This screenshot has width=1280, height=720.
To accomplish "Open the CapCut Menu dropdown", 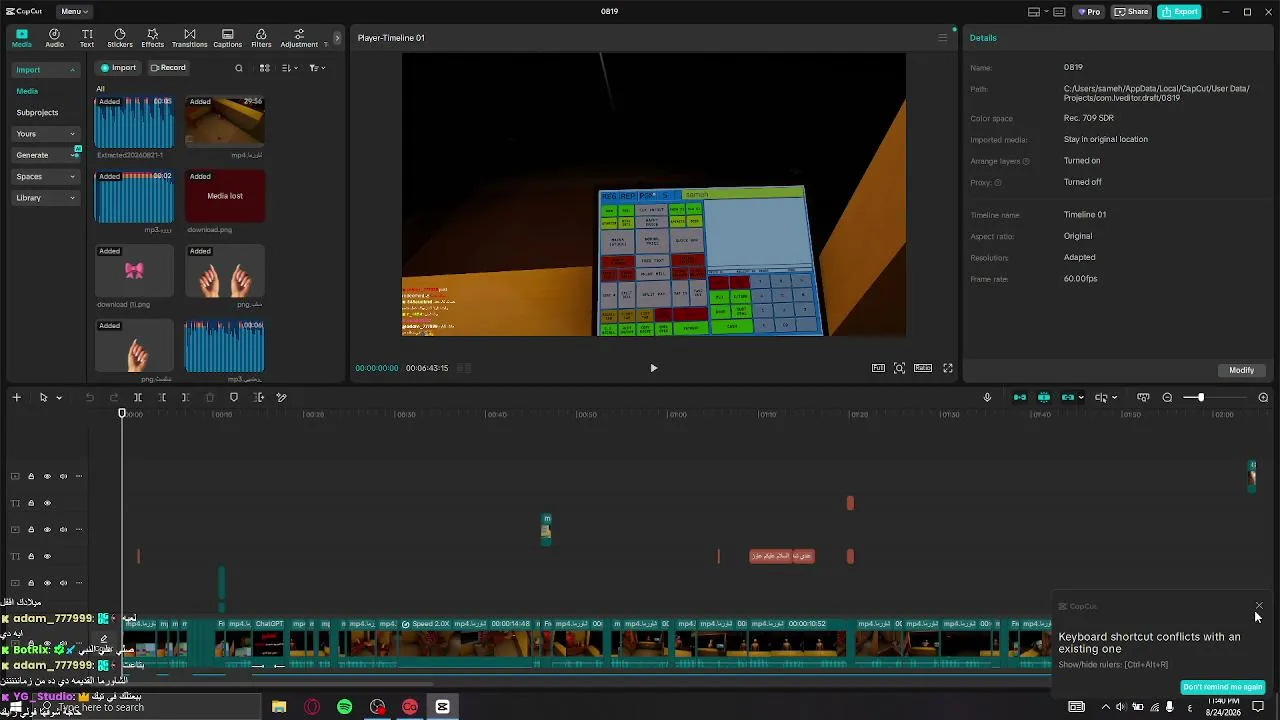I will pos(74,12).
